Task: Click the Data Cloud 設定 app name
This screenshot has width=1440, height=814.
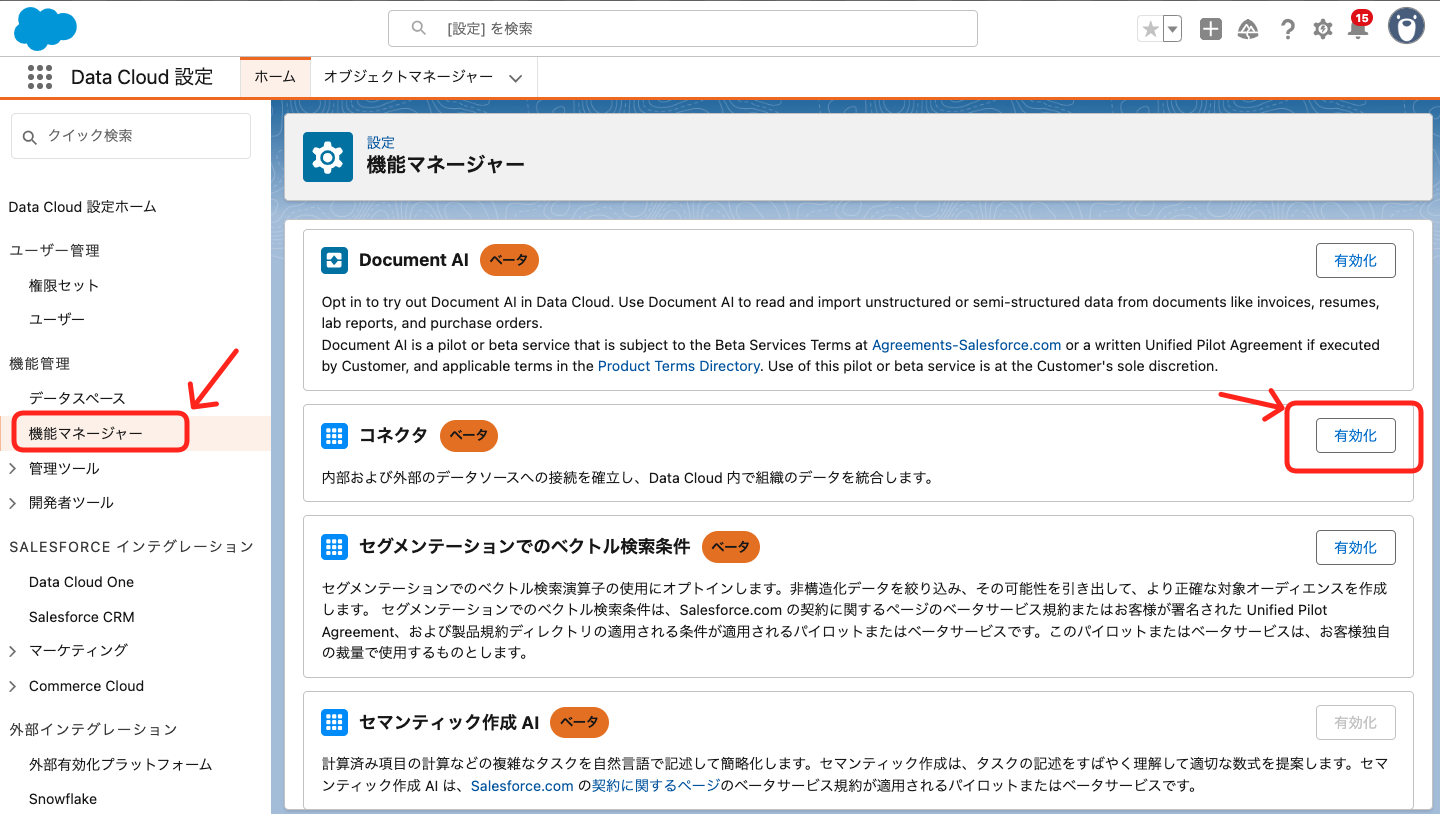Action: coord(142,77)
